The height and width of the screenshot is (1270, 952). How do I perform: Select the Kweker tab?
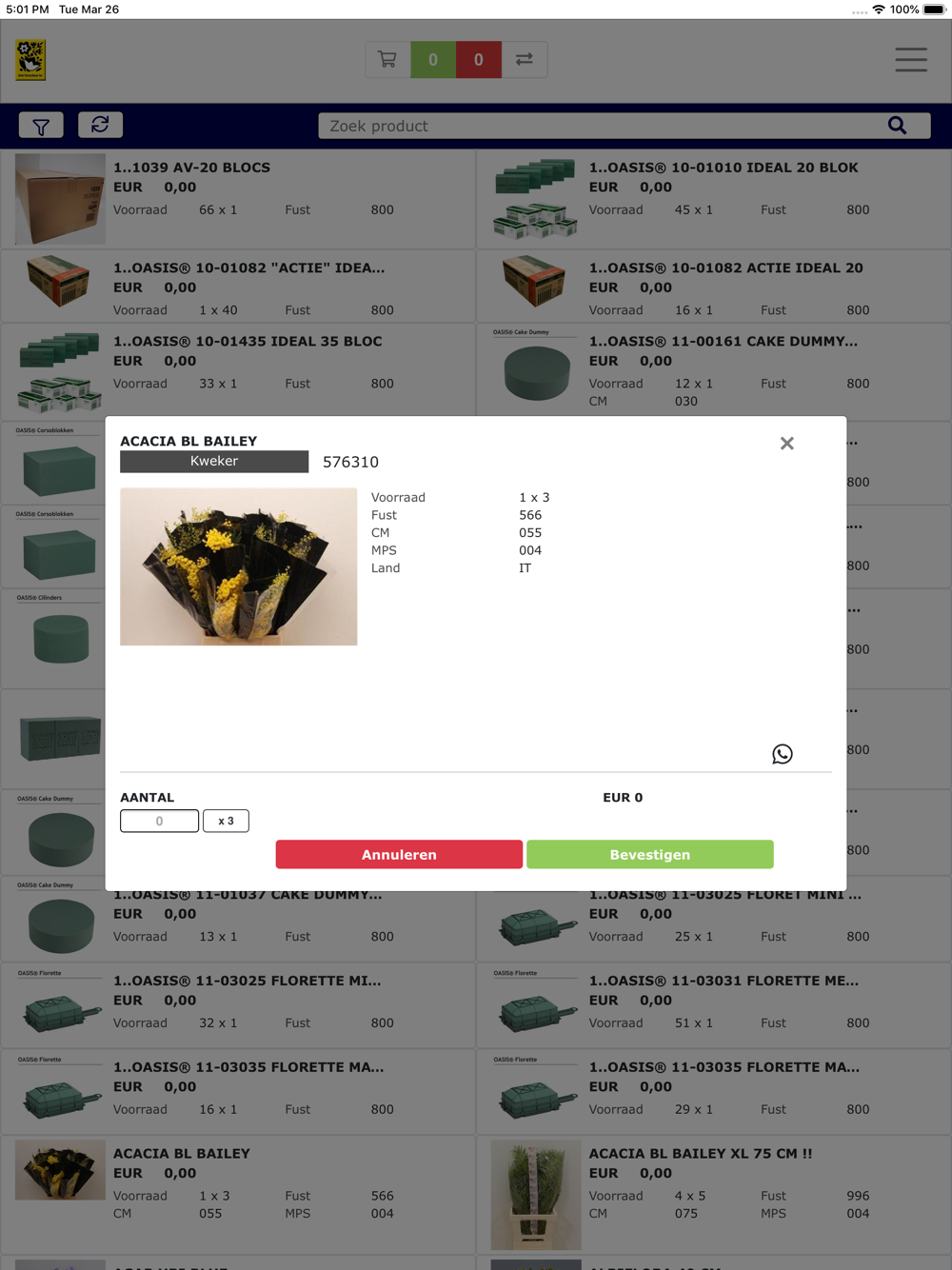[214, 461]
